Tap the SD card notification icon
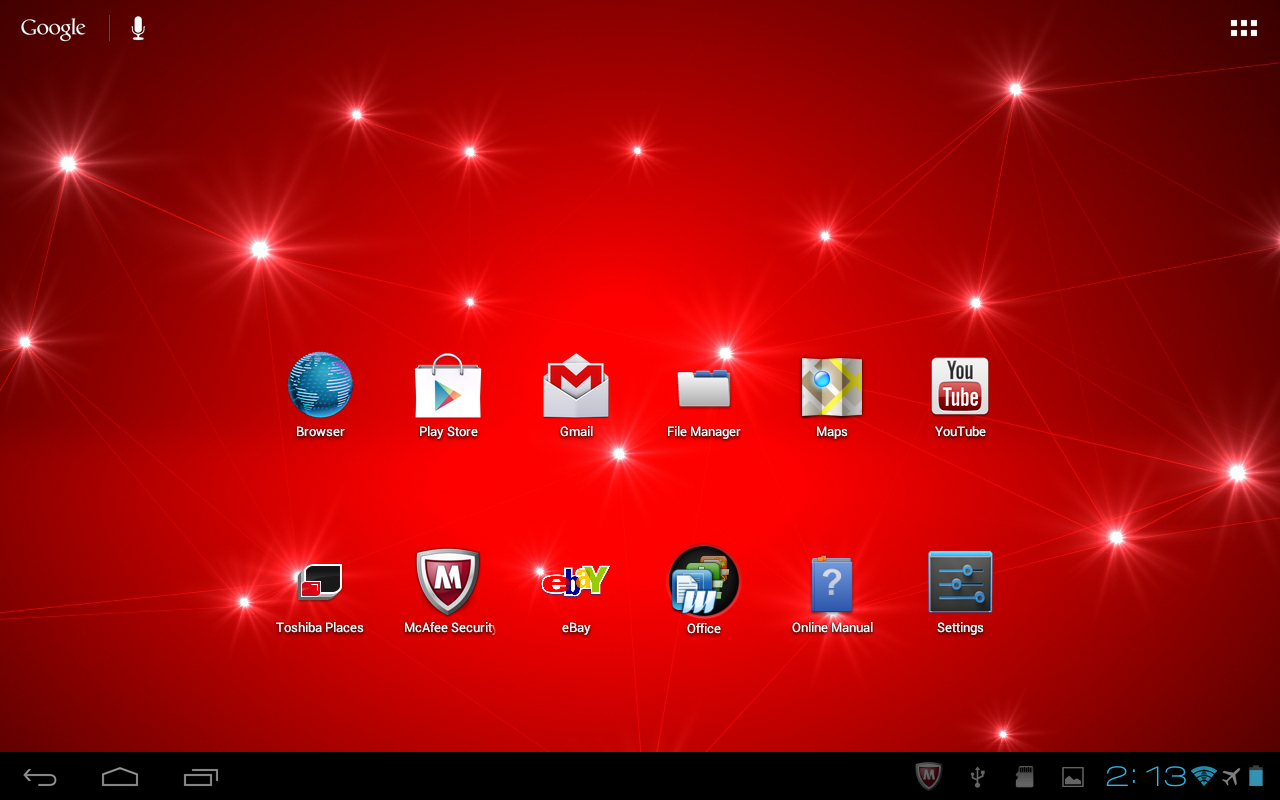 pos(1024,776)
